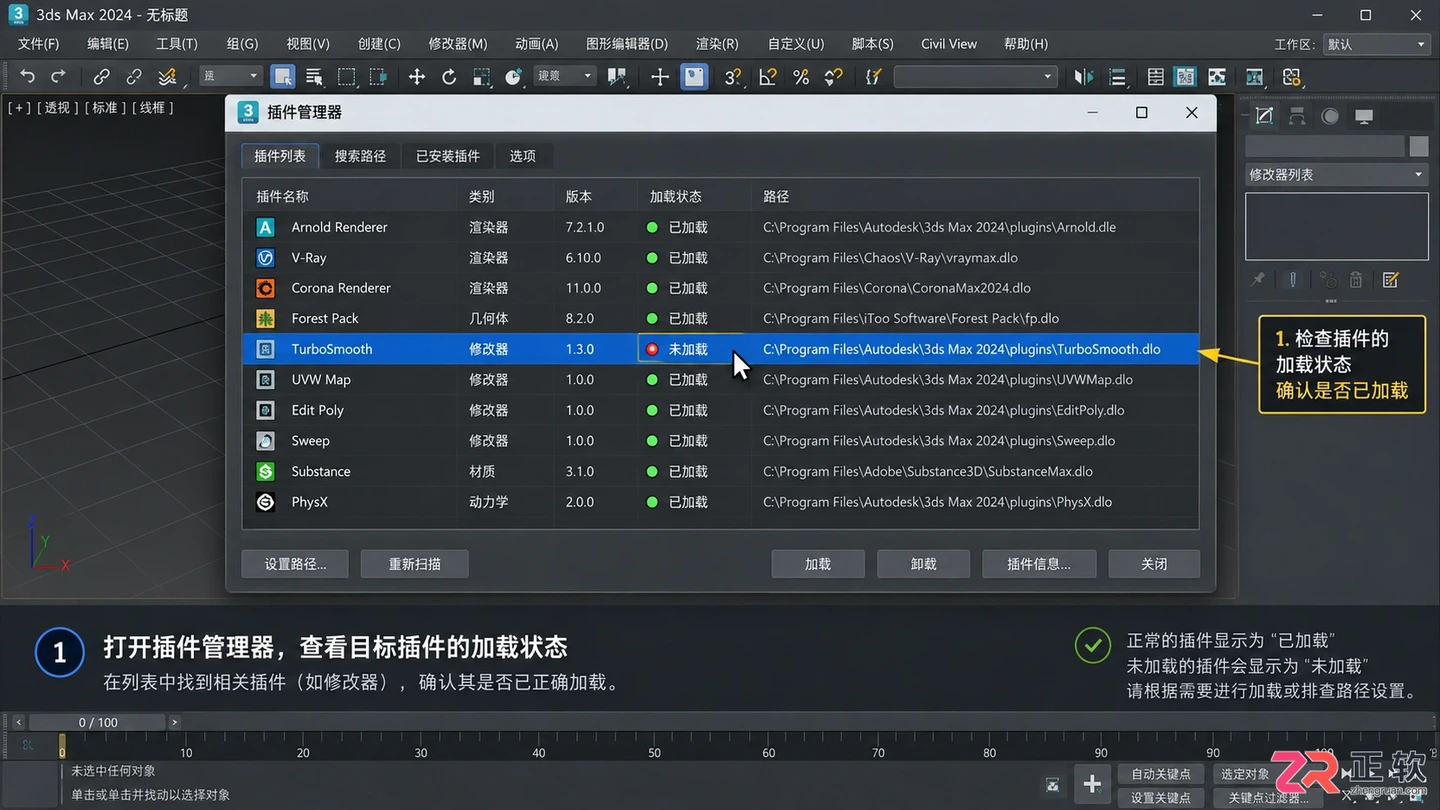Screen dimensions: 1440x810
Task: Switch to the 已安装插件 tab
Action: (448, 156)
